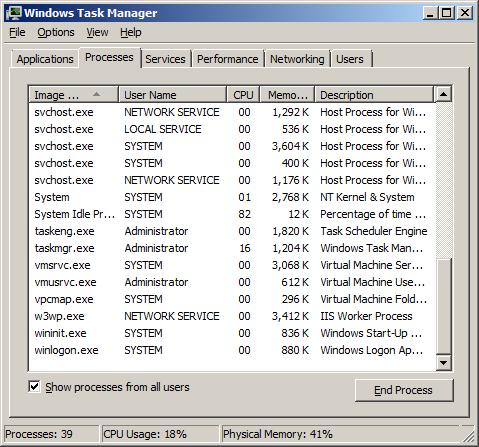Open the Help menu
This screenshot has width=479, height=447.
pos(131,32)
